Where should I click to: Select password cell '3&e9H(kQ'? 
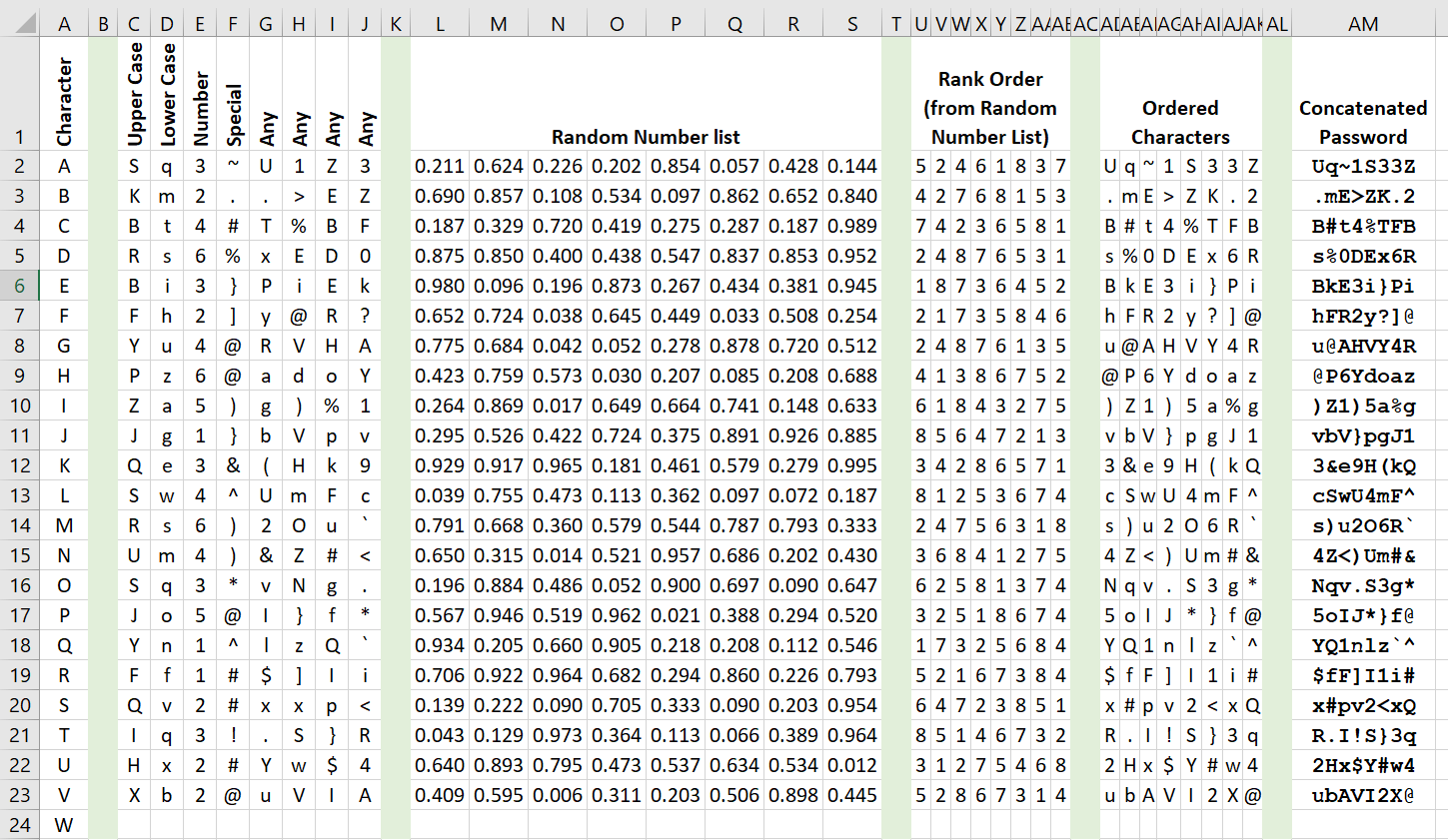(1363, 465)
